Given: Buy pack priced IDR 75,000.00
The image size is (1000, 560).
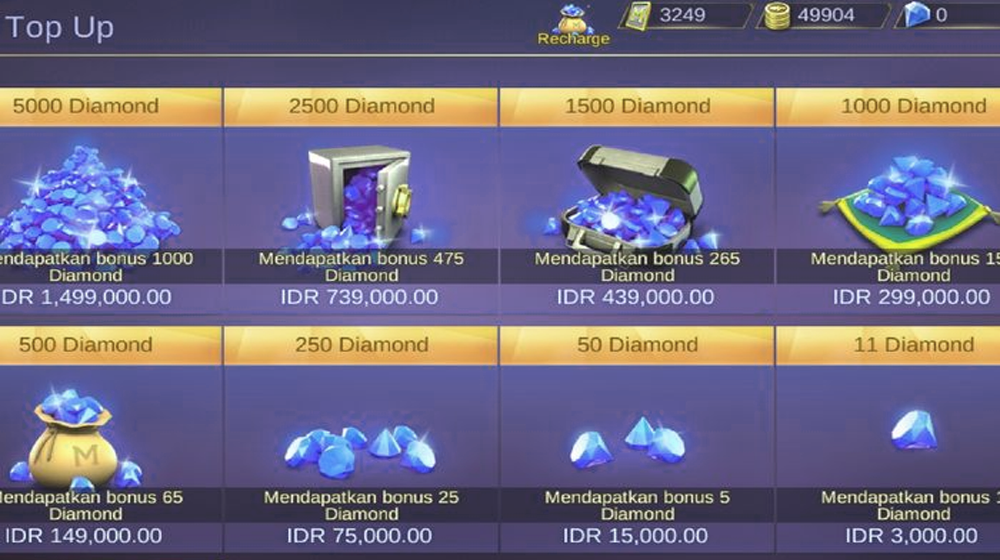Looking at the screenshot, I should point(360,536).
